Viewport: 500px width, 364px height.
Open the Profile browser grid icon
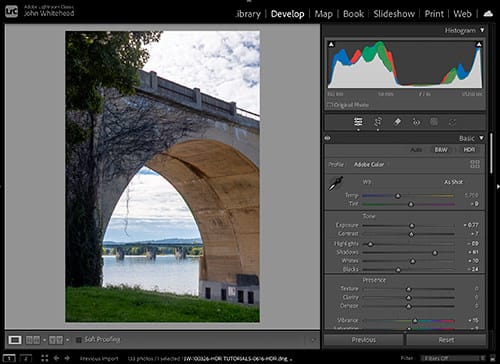tap(475, 164)
